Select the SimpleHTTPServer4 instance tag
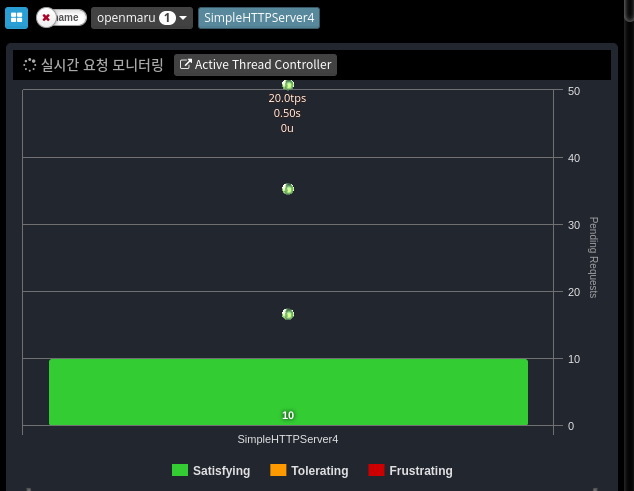Image resolution: width=634 pixels, height=491 pixels. (x=258, y=18)
